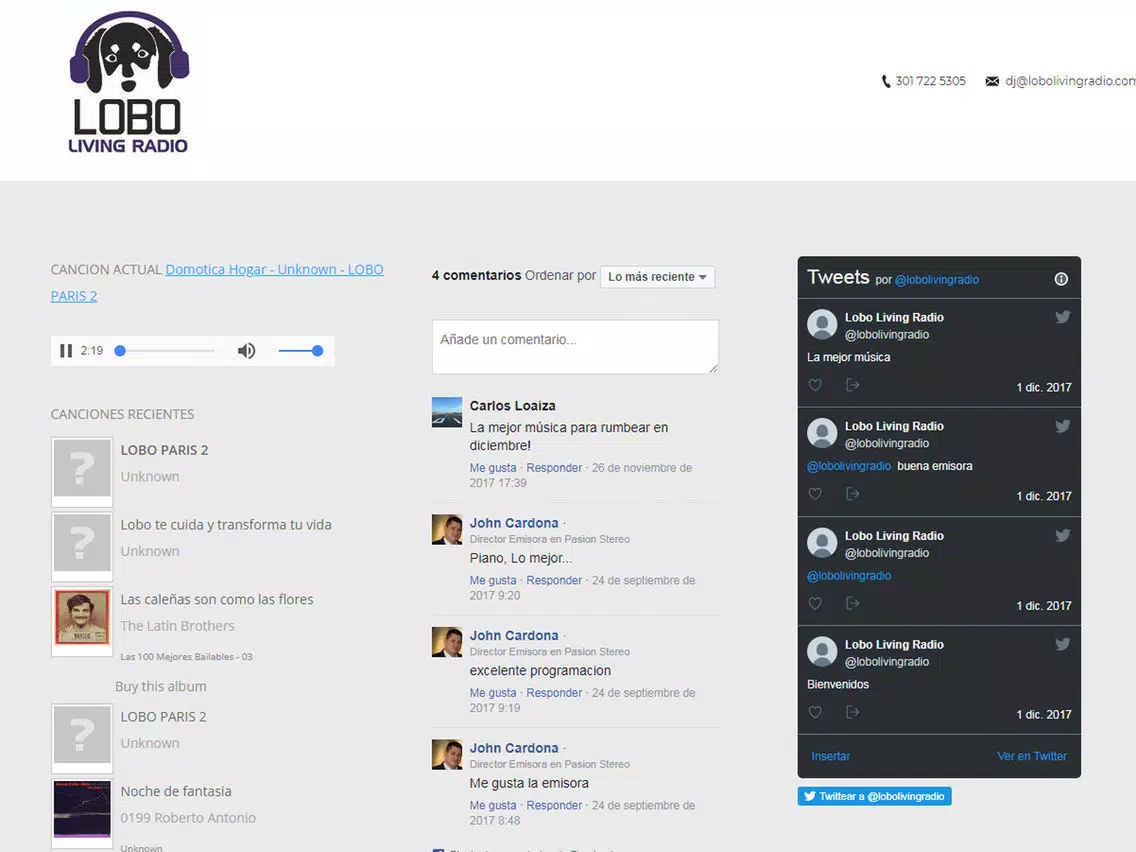Screen dimensions: 1136x852
Task: Click Me gusta on 'Piano, Lo mejor' comment
Action: click(x=493, y=580)
